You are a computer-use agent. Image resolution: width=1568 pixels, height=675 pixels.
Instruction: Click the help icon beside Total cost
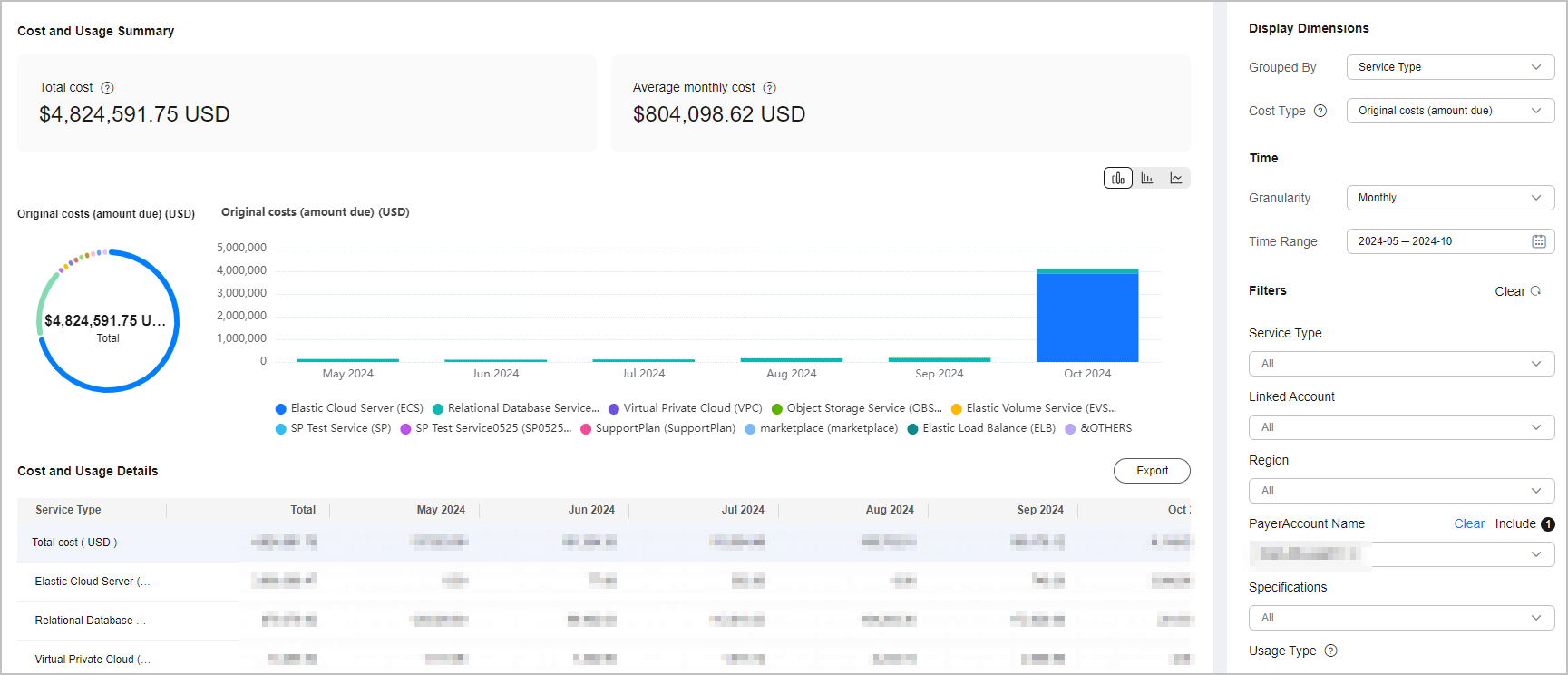107,88
